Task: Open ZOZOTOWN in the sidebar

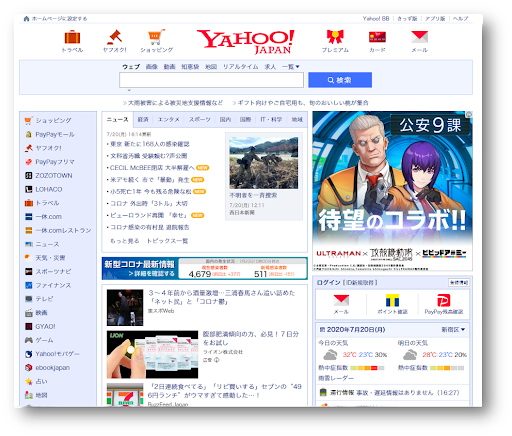Action: (54, 175)
